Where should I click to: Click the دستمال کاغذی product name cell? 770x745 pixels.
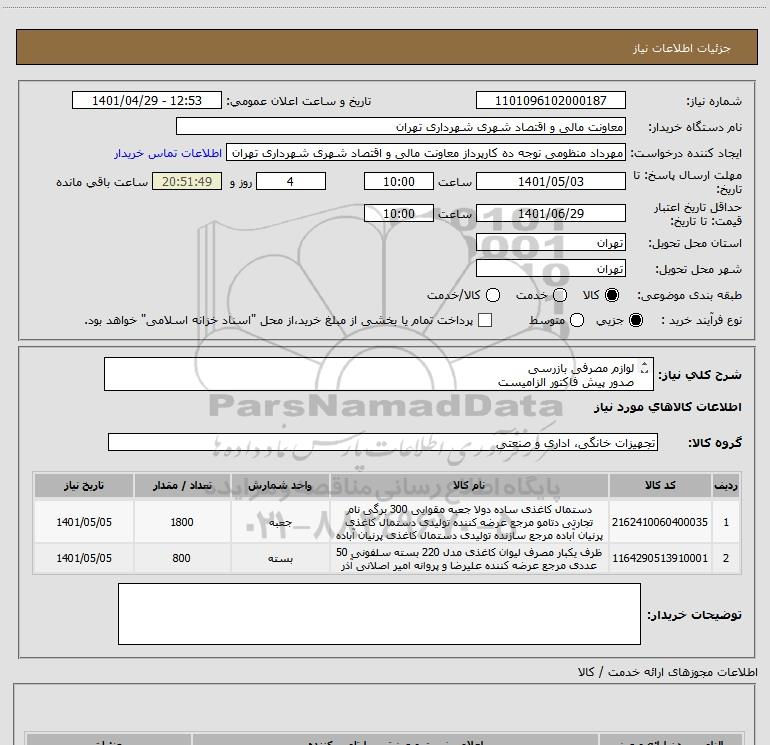[469, 522]
